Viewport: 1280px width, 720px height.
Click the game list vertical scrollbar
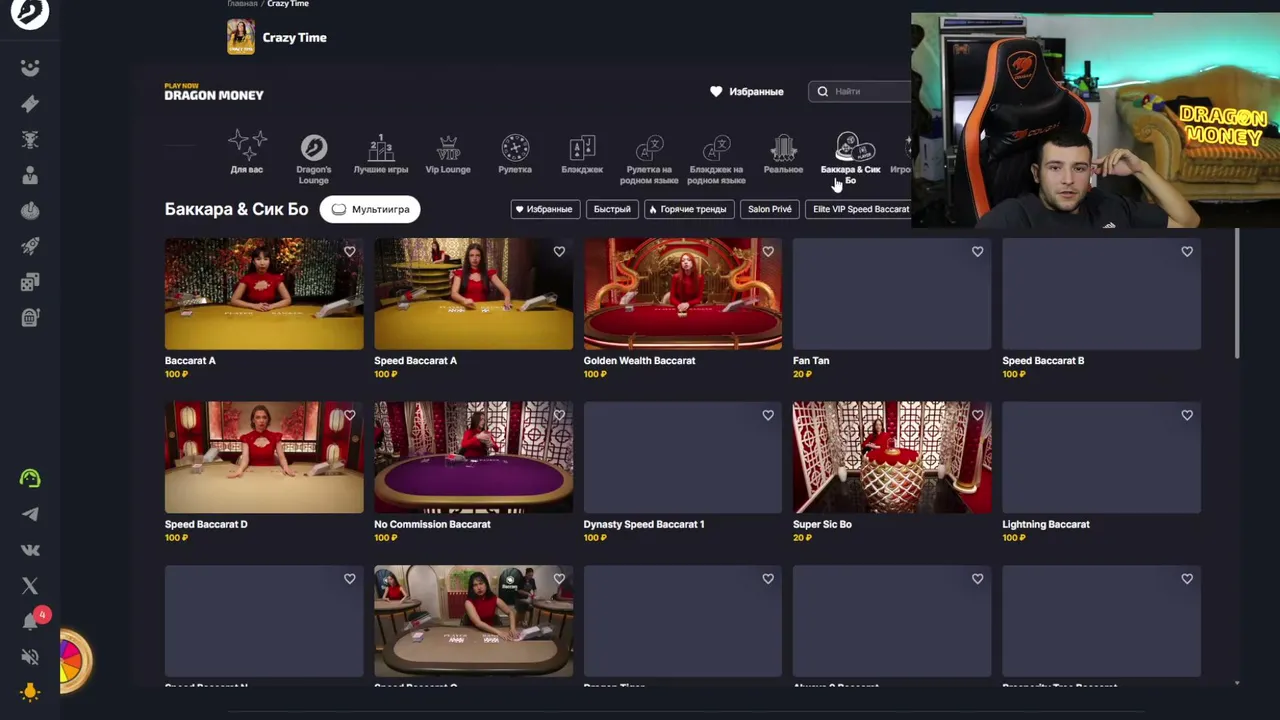tap(1237, 293)
